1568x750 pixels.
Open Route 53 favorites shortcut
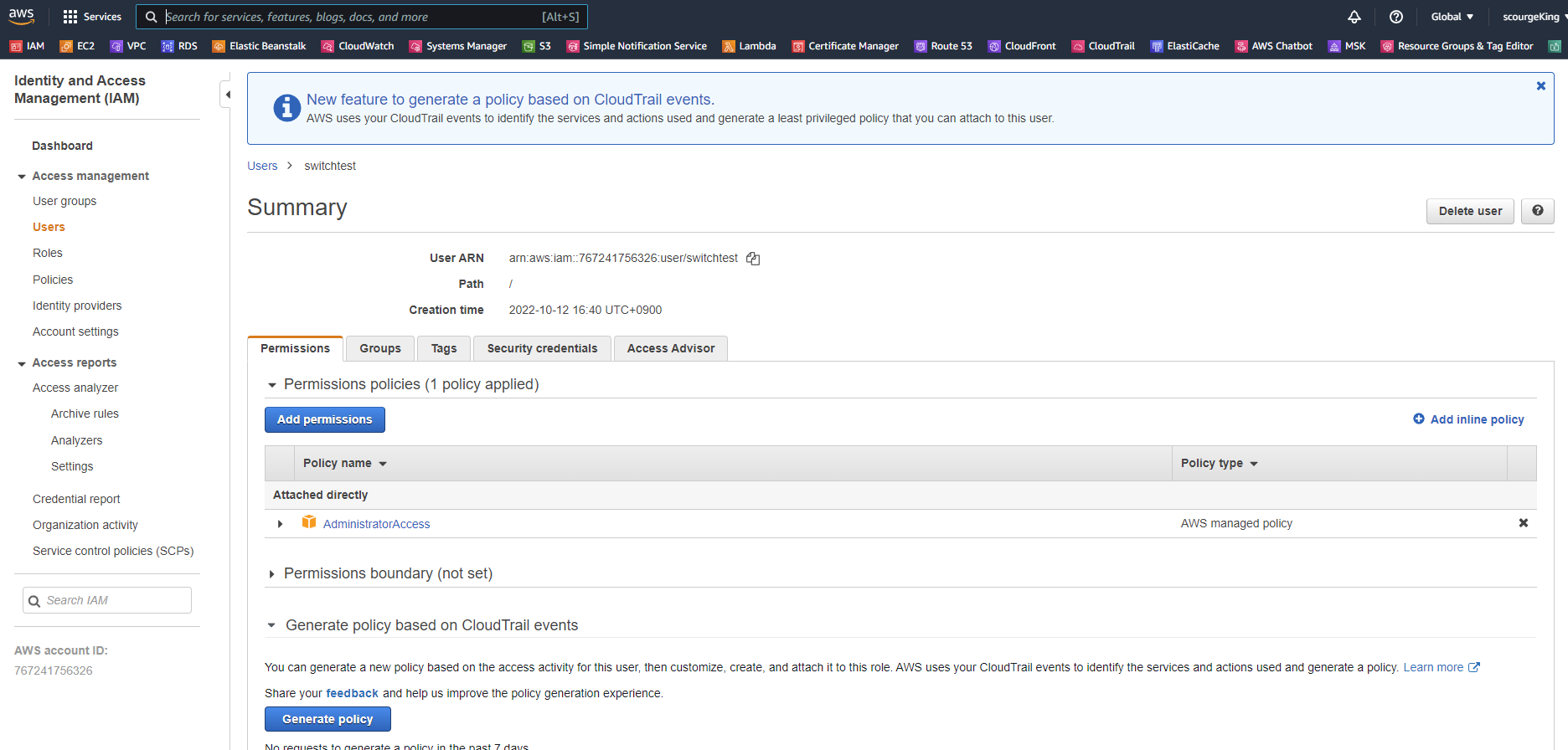coord(943,46)
